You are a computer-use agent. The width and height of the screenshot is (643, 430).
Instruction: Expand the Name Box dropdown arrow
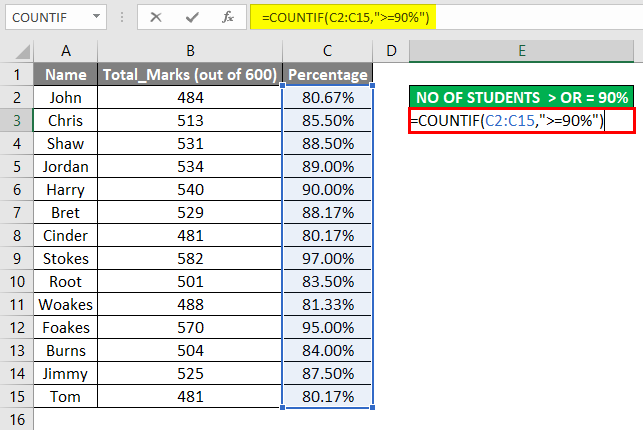pos(96,17)
